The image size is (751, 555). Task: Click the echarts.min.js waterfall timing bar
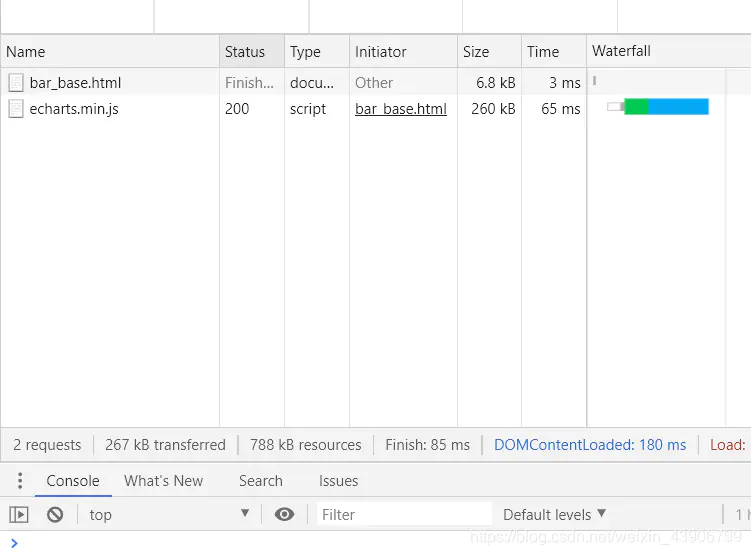click(666, 107)
